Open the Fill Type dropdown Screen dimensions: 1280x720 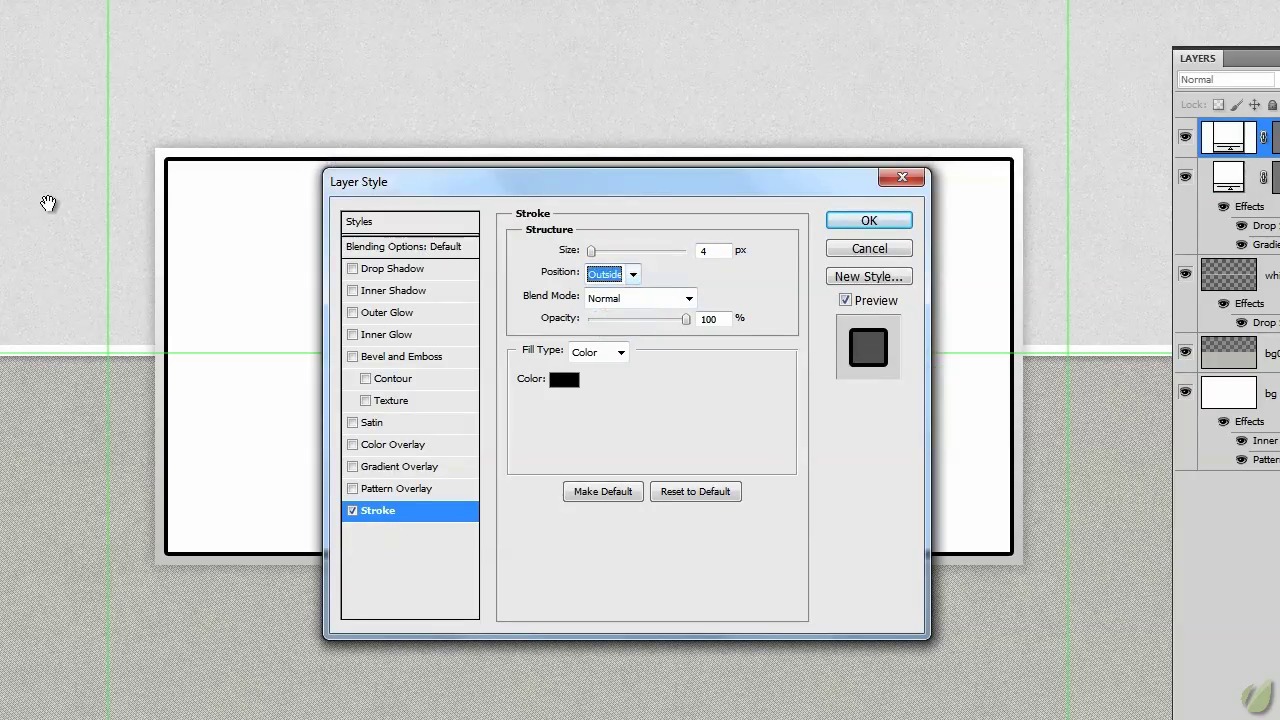tap(598, 352)
